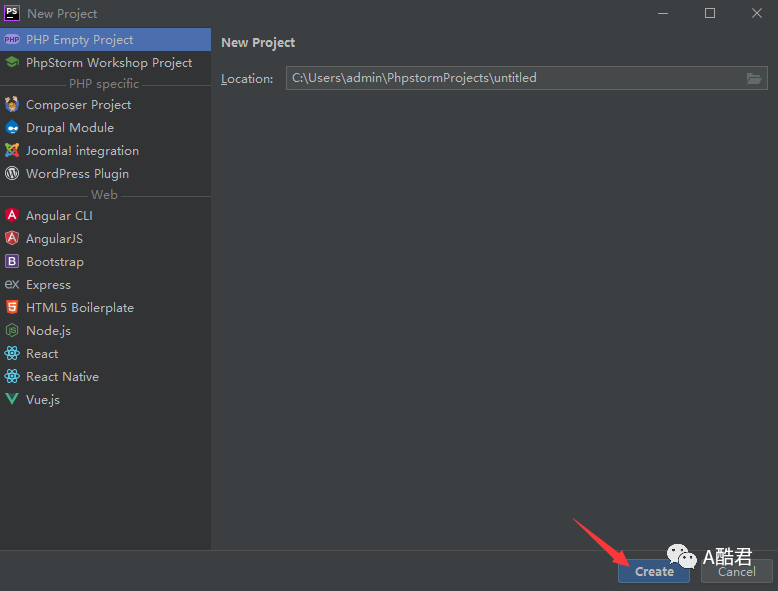Select the PHP Empty Project icon
The width and height of the screenshot is (778, 591).
(x=12, y=40)
